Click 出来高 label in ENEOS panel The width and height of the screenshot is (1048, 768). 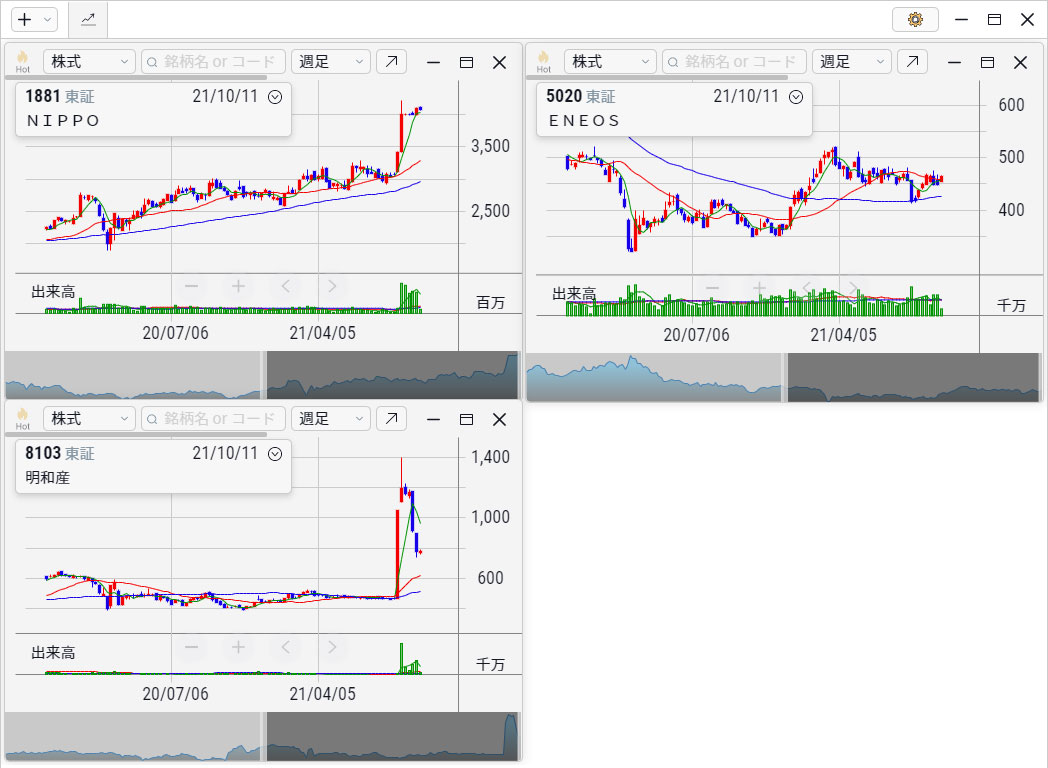point(574,293)
